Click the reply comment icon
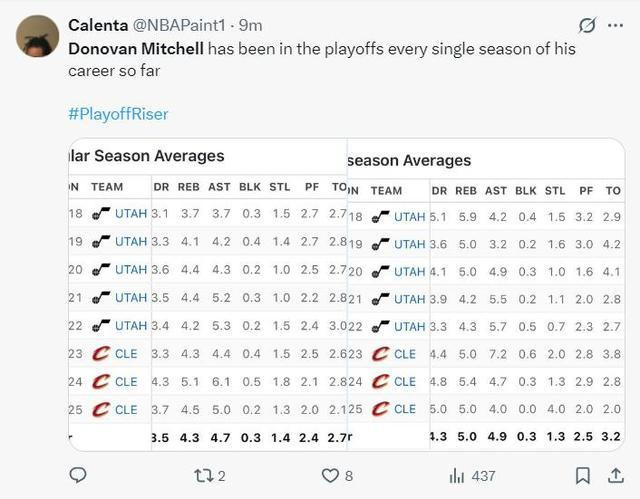 (x=77, y=476)
